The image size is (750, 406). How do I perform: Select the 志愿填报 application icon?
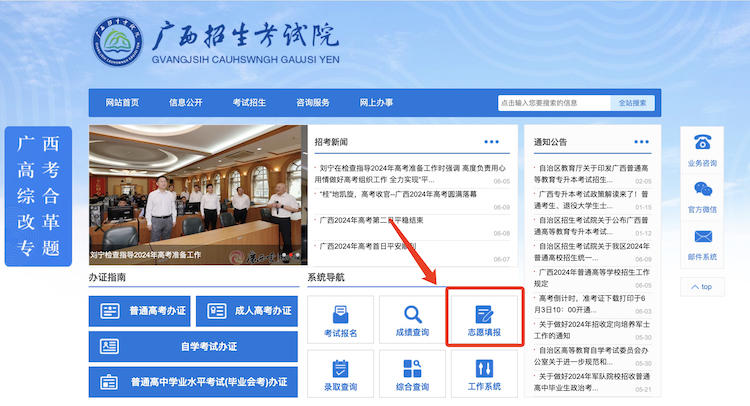pyautogui.click(x=484, y=314)
